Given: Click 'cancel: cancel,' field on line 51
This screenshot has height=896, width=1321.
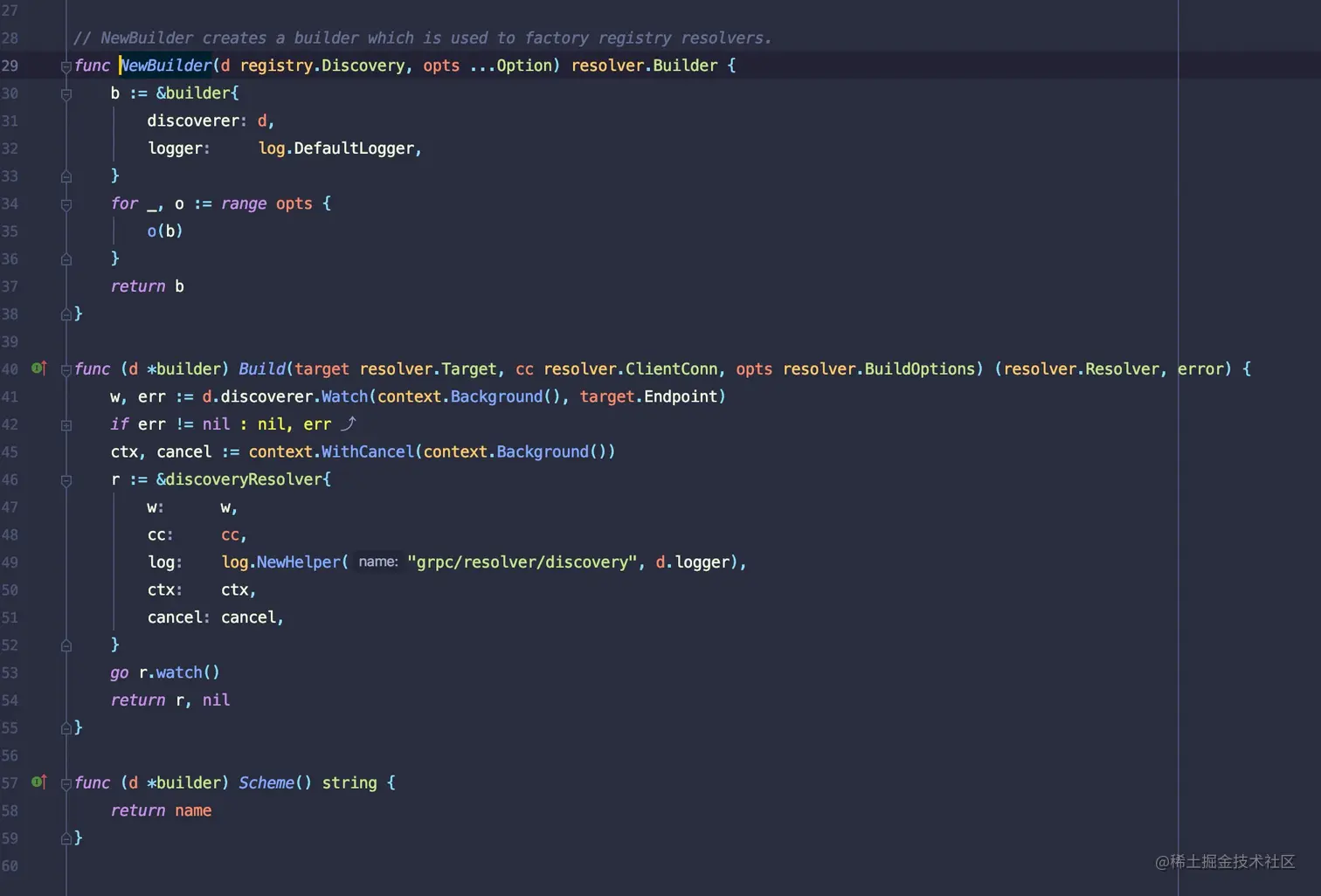Looking at the screenshot, I should pos(216,617).
